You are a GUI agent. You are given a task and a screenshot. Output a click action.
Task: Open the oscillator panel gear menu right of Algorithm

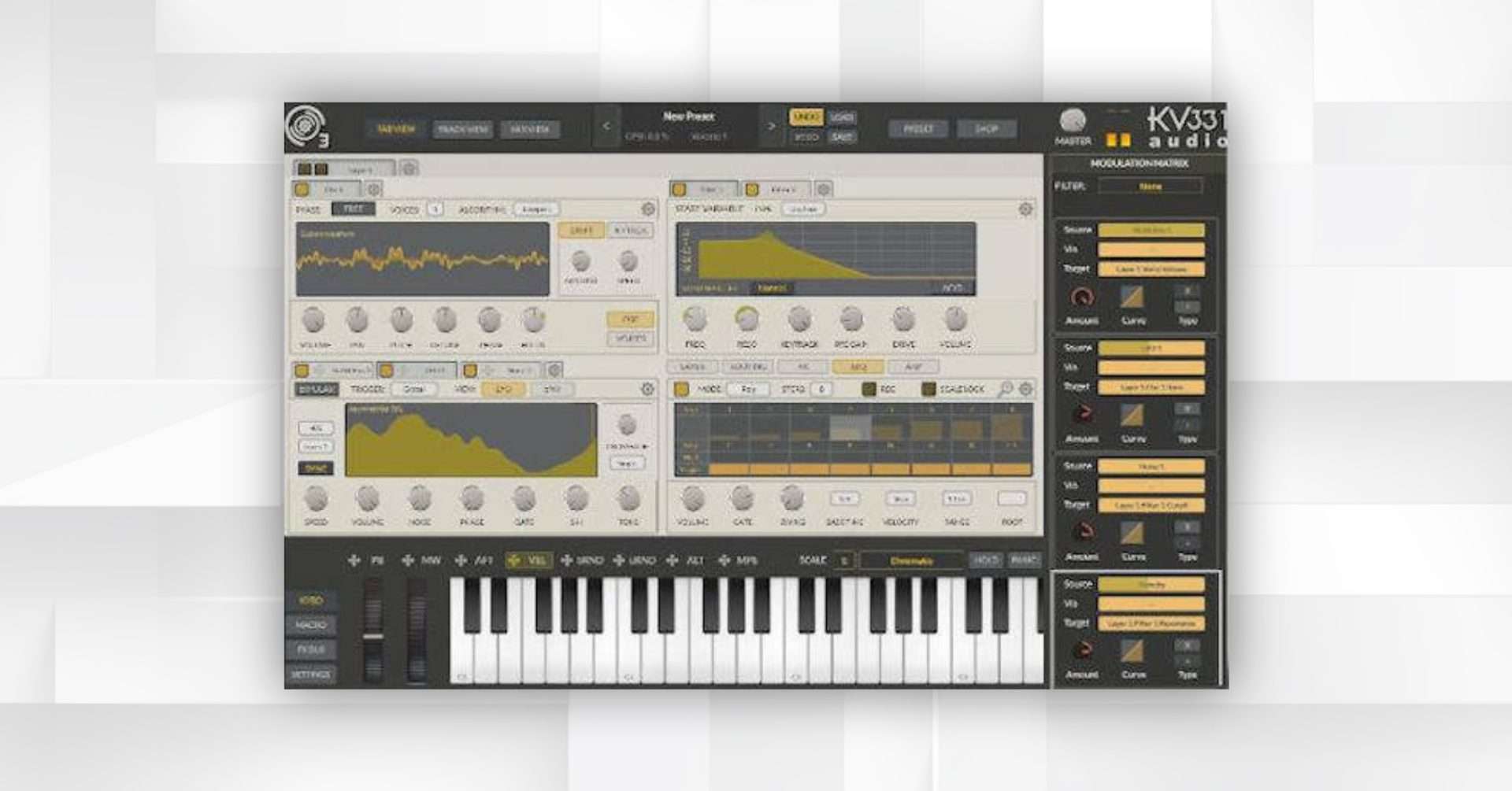[x=647, y=209]
